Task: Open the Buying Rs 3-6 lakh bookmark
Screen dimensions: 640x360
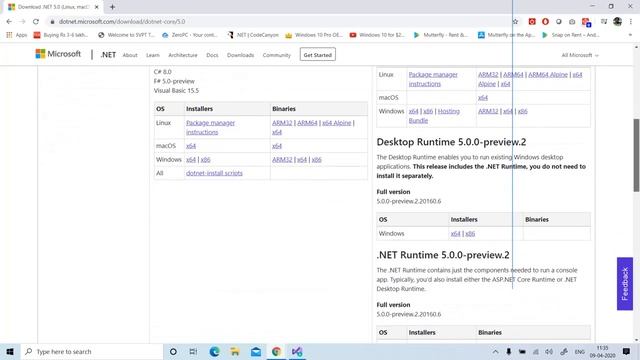Action: coord(61,35)
